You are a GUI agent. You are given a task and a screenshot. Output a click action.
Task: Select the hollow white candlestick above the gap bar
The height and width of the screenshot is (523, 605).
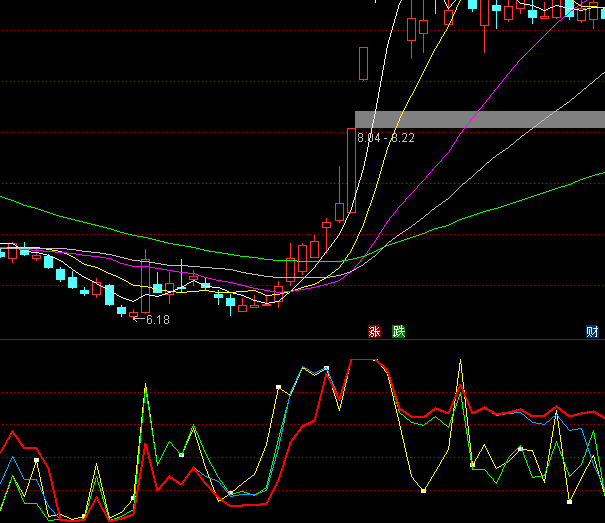(363, 63)
